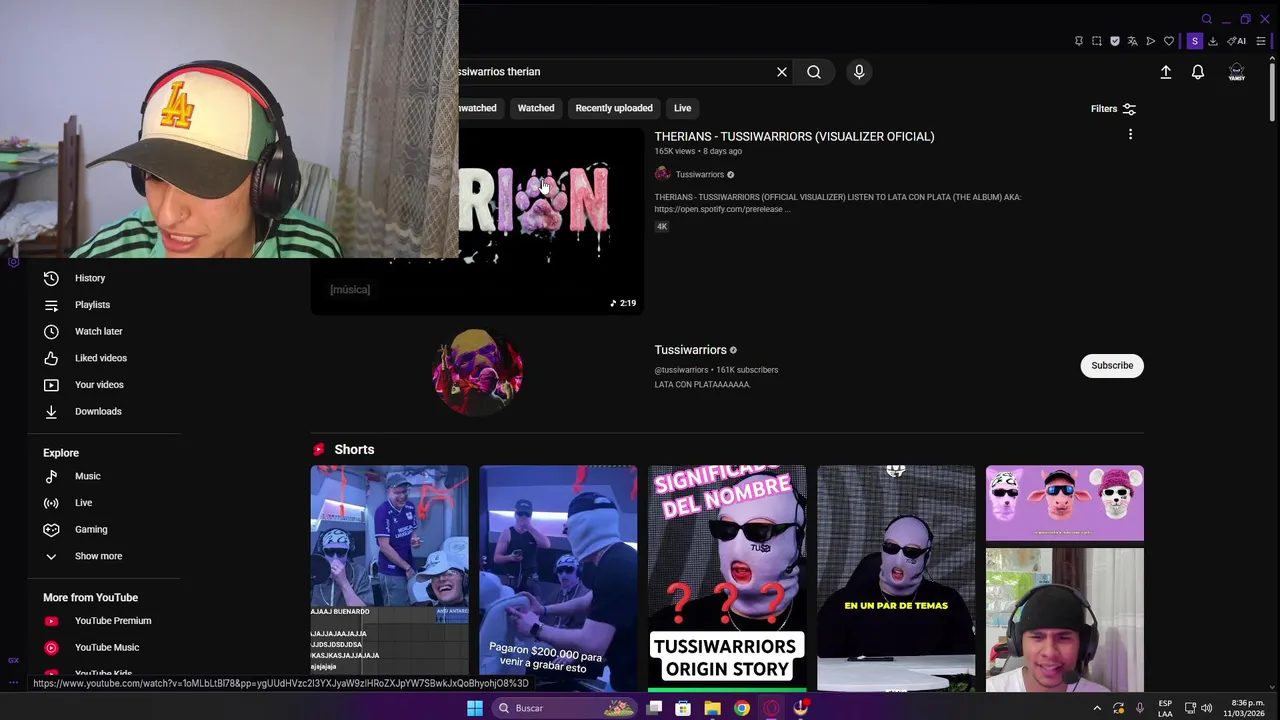
Task: Open the AI assistant toolbar button
Action: click(x=1237, y=41)
